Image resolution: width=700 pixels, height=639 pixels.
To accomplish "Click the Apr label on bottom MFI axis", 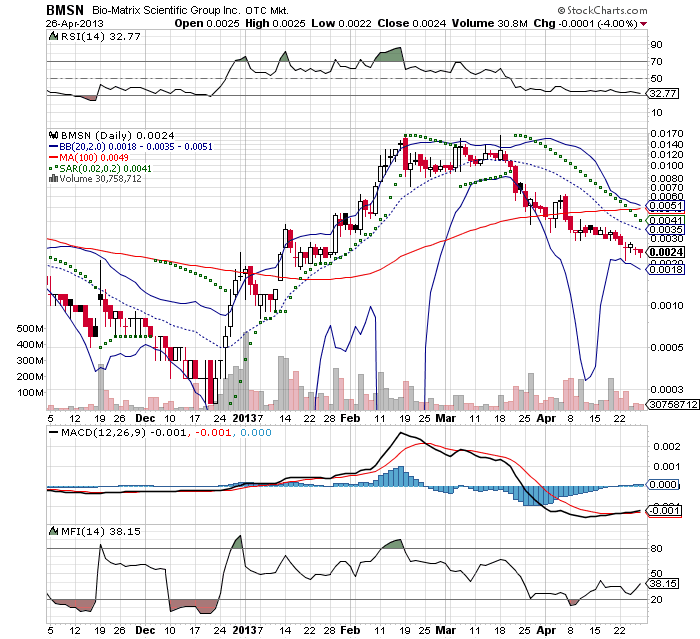I will tap(546, 631).
